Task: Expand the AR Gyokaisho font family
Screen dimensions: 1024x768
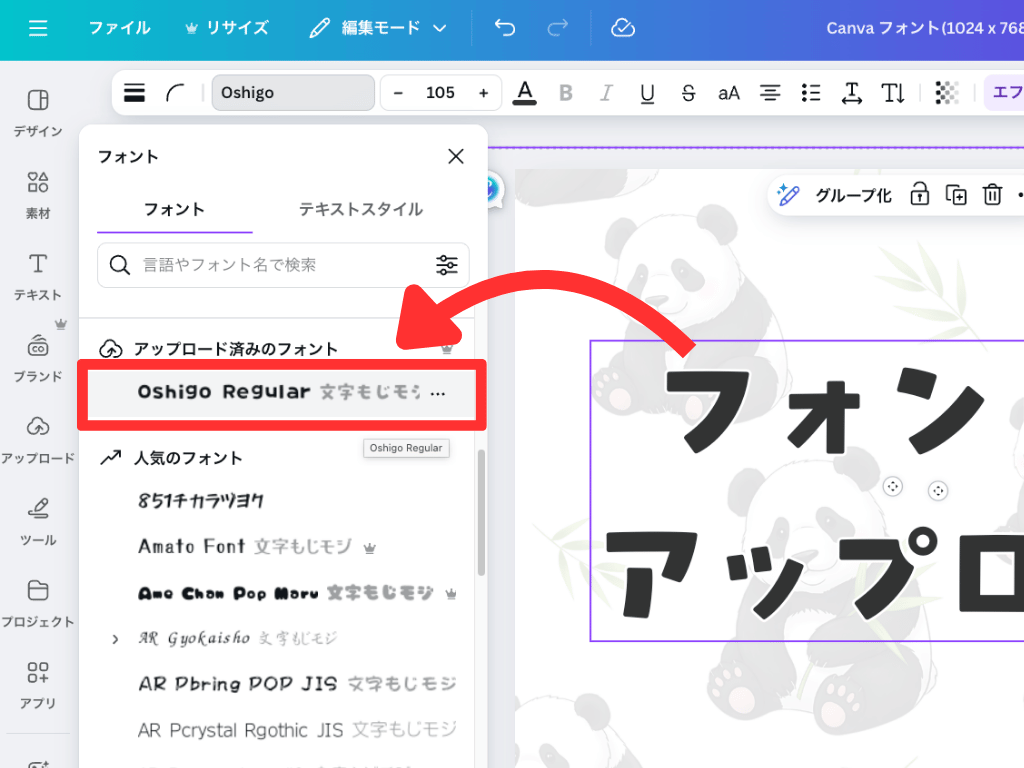Action: [x=116, y=638]
